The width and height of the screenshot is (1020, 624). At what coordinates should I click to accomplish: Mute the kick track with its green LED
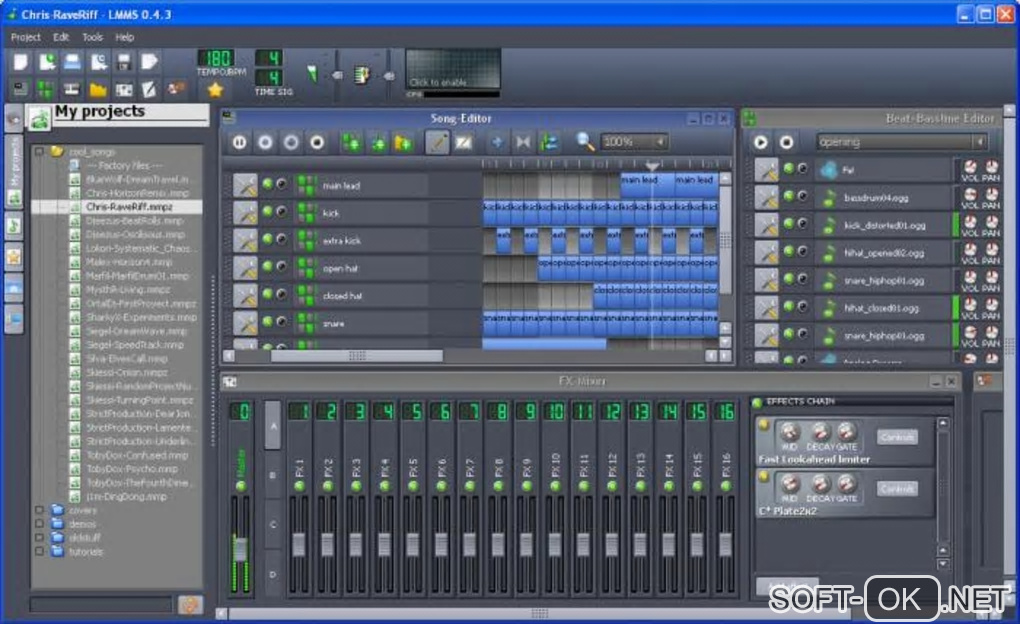coord(267,213)
